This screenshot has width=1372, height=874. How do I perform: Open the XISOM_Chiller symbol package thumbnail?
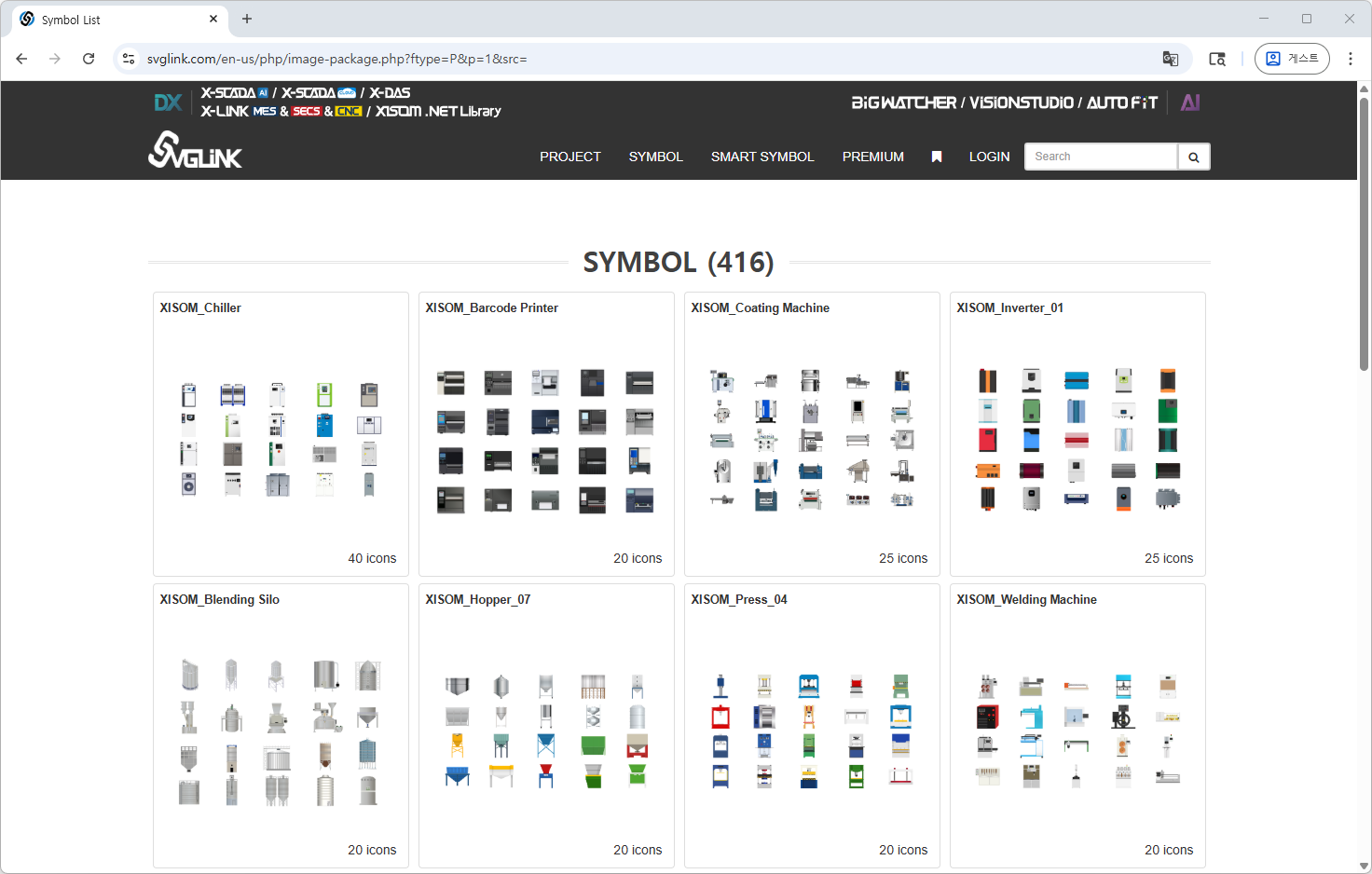(279, 439)
